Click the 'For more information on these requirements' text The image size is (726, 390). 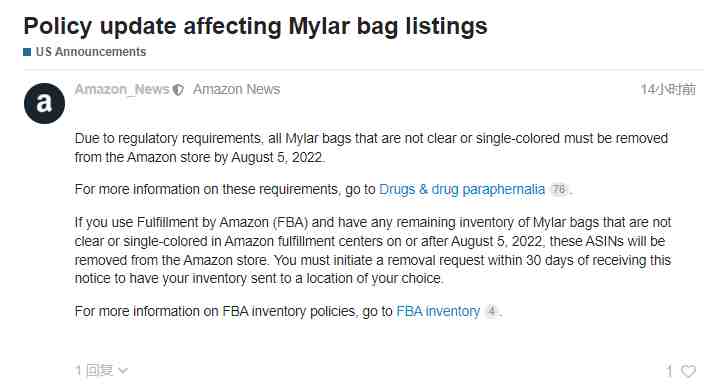click(207, 189)
